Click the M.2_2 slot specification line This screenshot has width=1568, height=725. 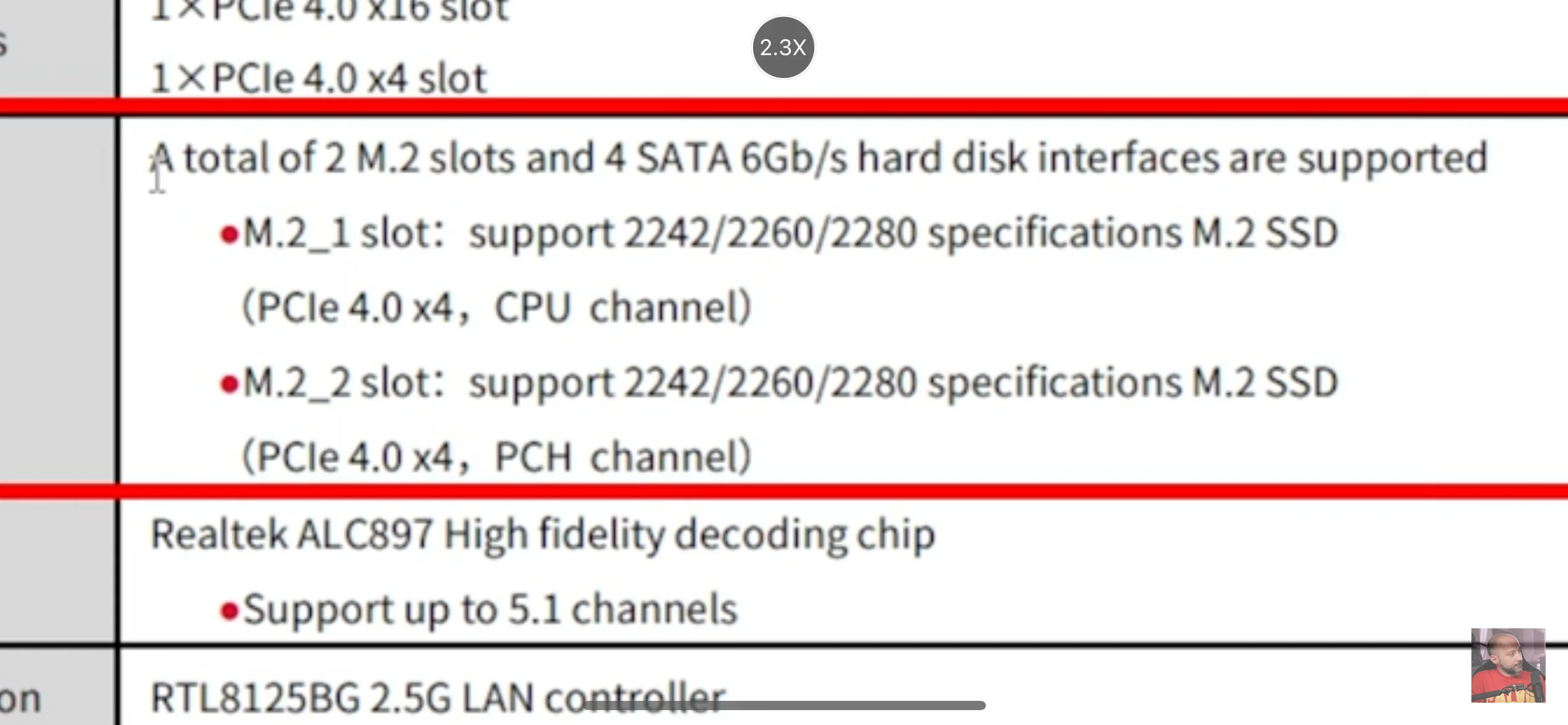pos(779,384)
